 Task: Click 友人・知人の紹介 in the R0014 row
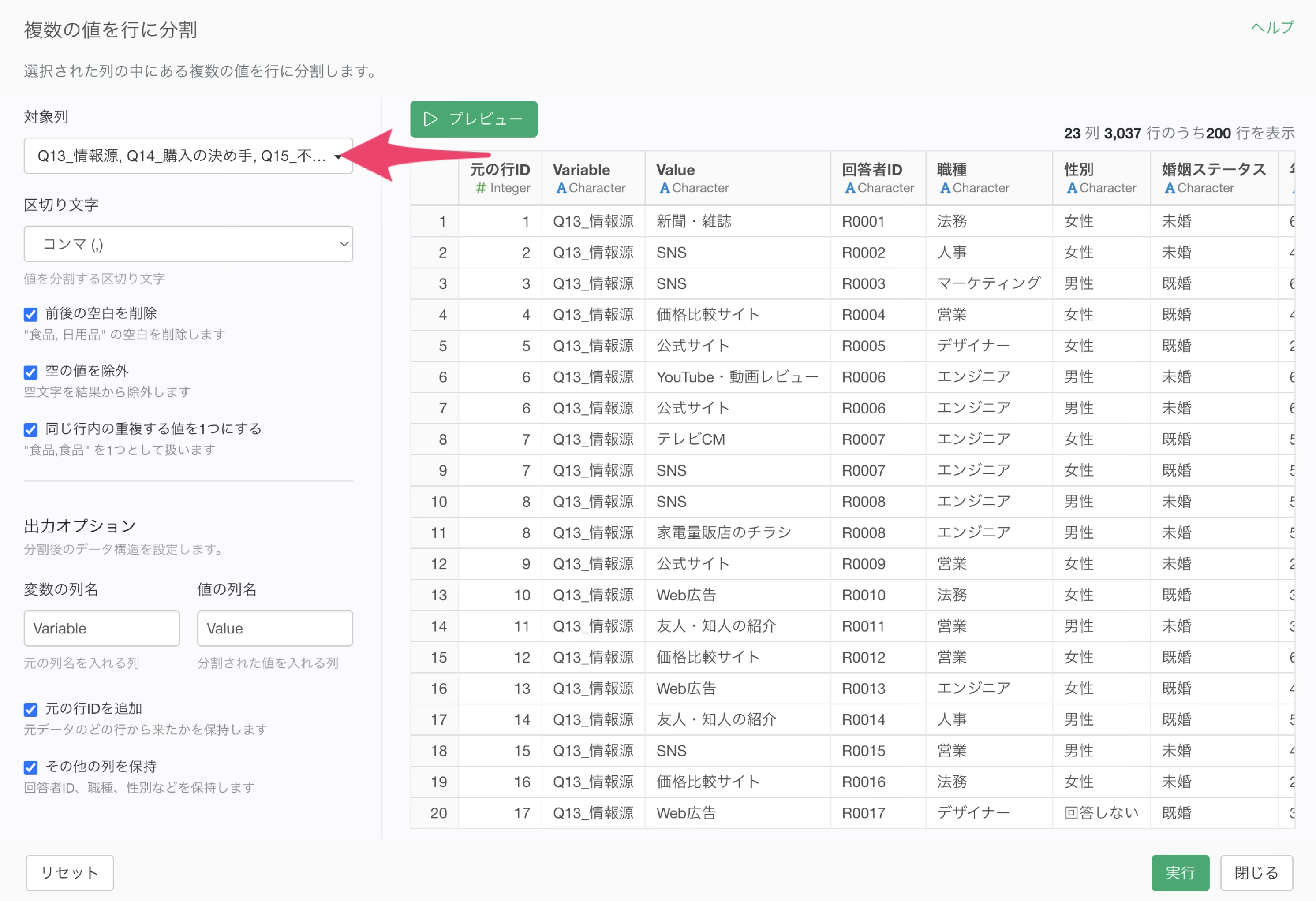(x=738, y=719)
